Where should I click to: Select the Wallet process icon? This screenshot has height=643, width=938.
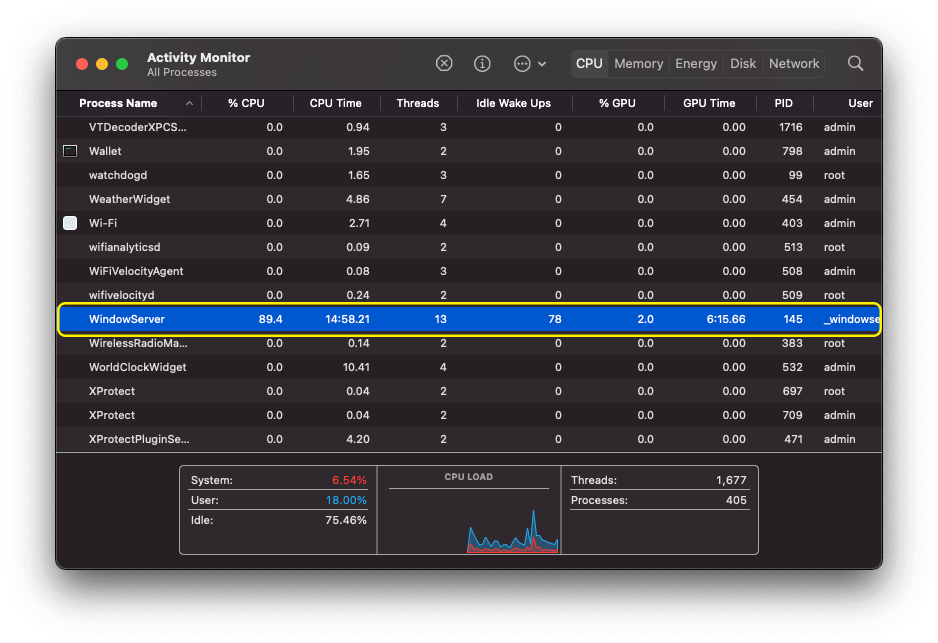tap(70, 151)
